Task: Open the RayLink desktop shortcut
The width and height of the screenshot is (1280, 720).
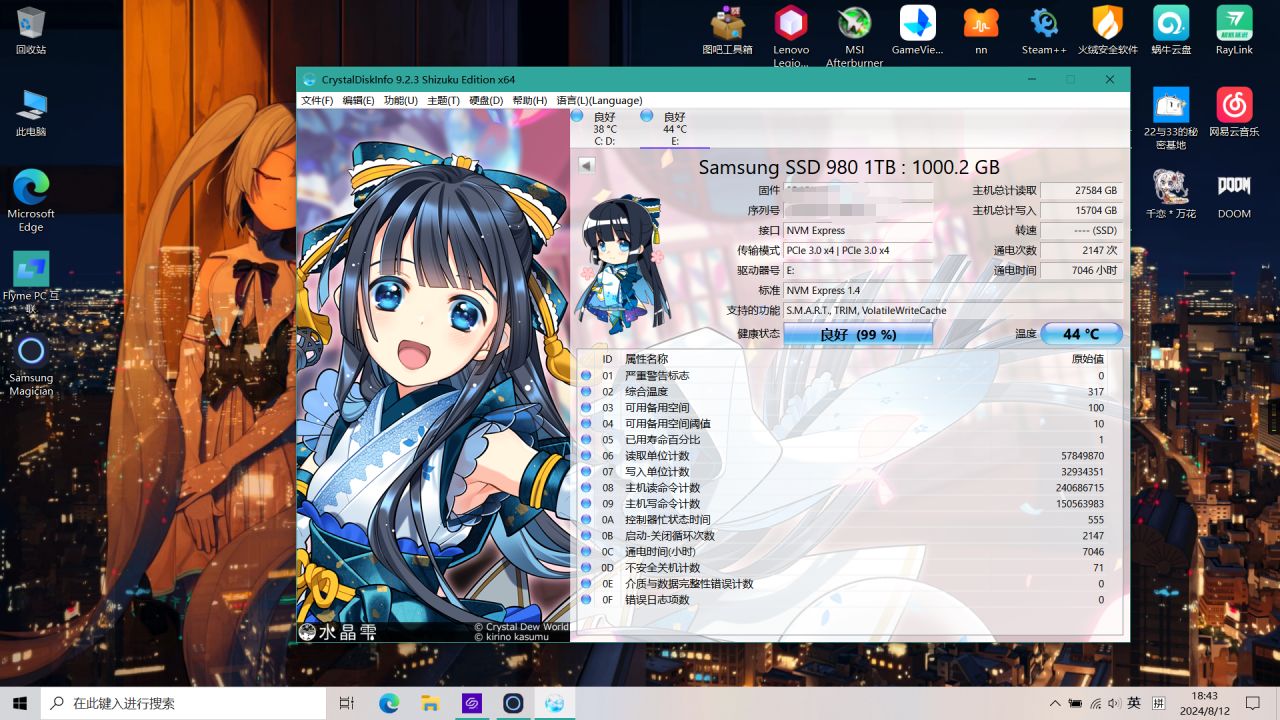Action: tap(1234, 31)
